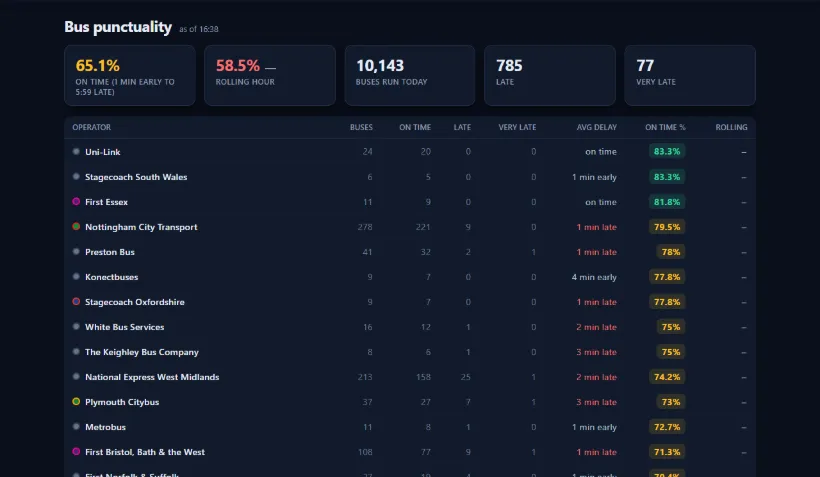Select the White Bus Services operator name
Viewport: 820px width, 477px height.
tap(124, 327)
